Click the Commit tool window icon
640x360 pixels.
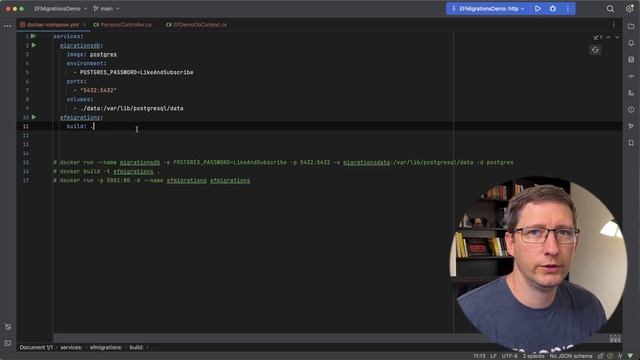point(631,76)
